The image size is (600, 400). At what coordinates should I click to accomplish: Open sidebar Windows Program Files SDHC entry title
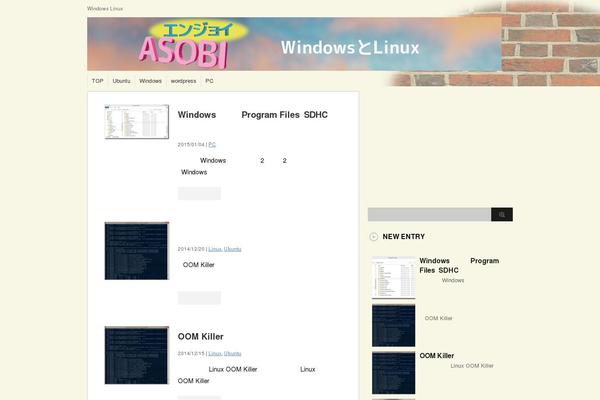(459, 266)
